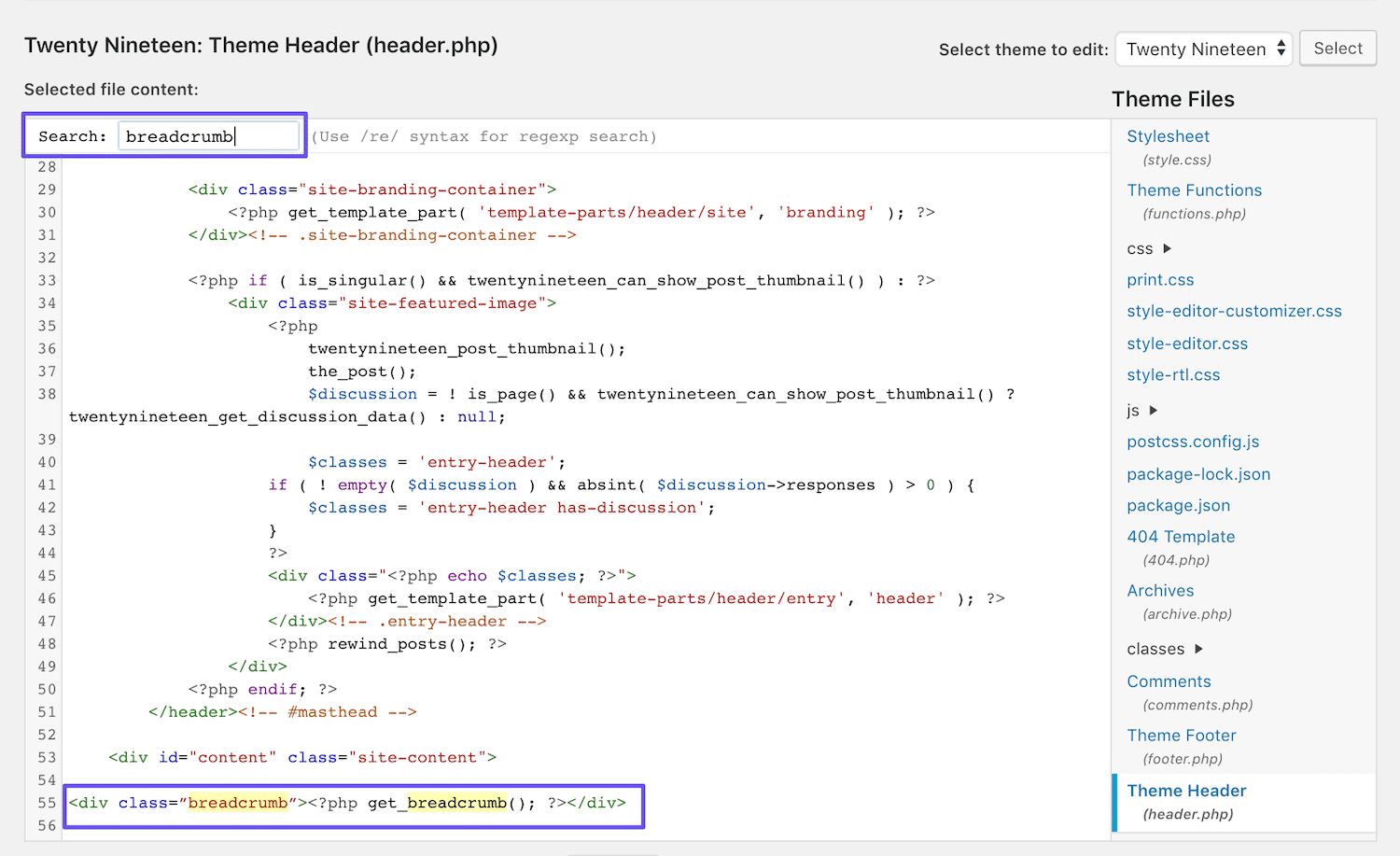Open style-editor-customizer.css
This screenshot has height=856, width=1400.
pyautogui.click(x=1234, y=311)
